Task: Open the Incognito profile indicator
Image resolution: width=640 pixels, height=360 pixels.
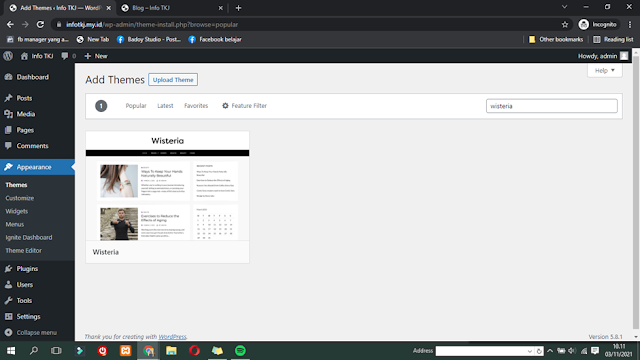Action: click(598, 24)
